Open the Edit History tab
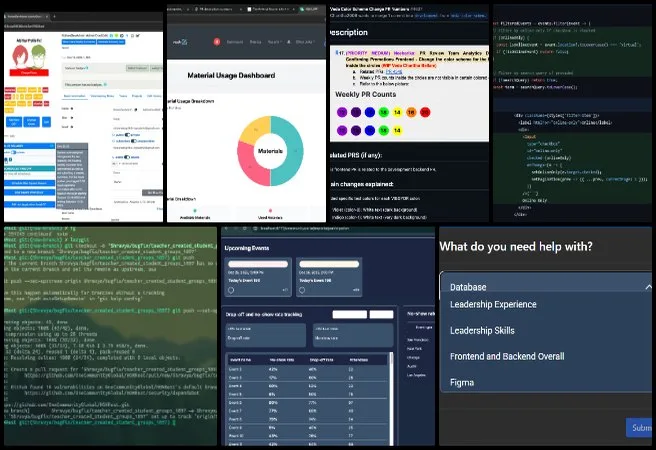Image resolution: width=656 pixels, height=450 pixels. pos(154,96)
